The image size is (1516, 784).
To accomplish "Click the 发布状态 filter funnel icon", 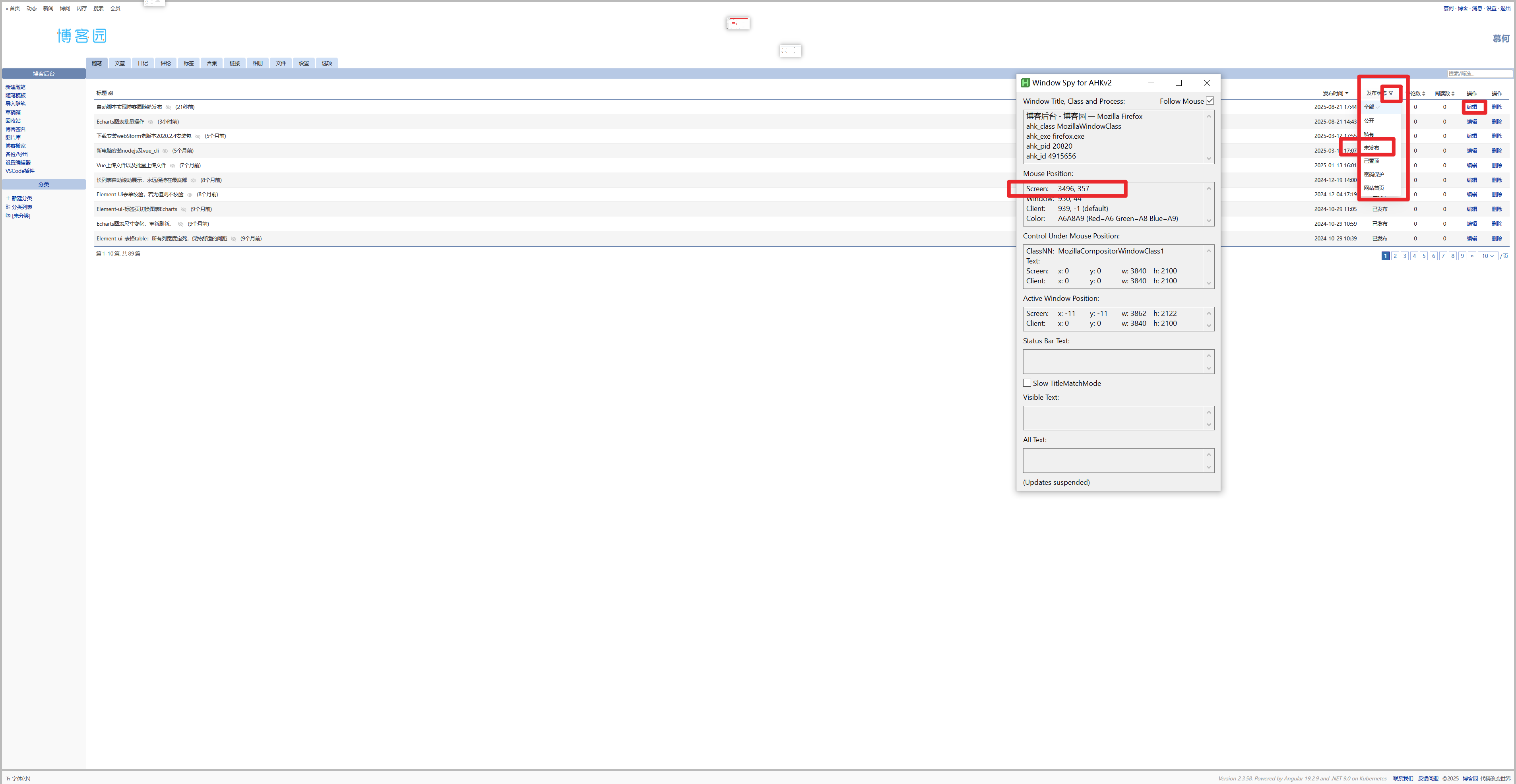I will click(1391, 93).
